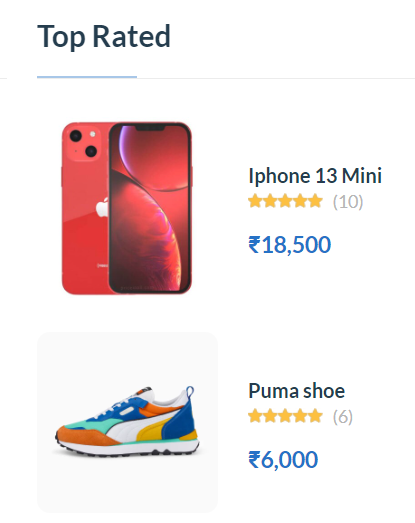Viewport: 415px width, 523px height.
Task: Click the ₹6,000 price
Action: click(x=283, y=459)
